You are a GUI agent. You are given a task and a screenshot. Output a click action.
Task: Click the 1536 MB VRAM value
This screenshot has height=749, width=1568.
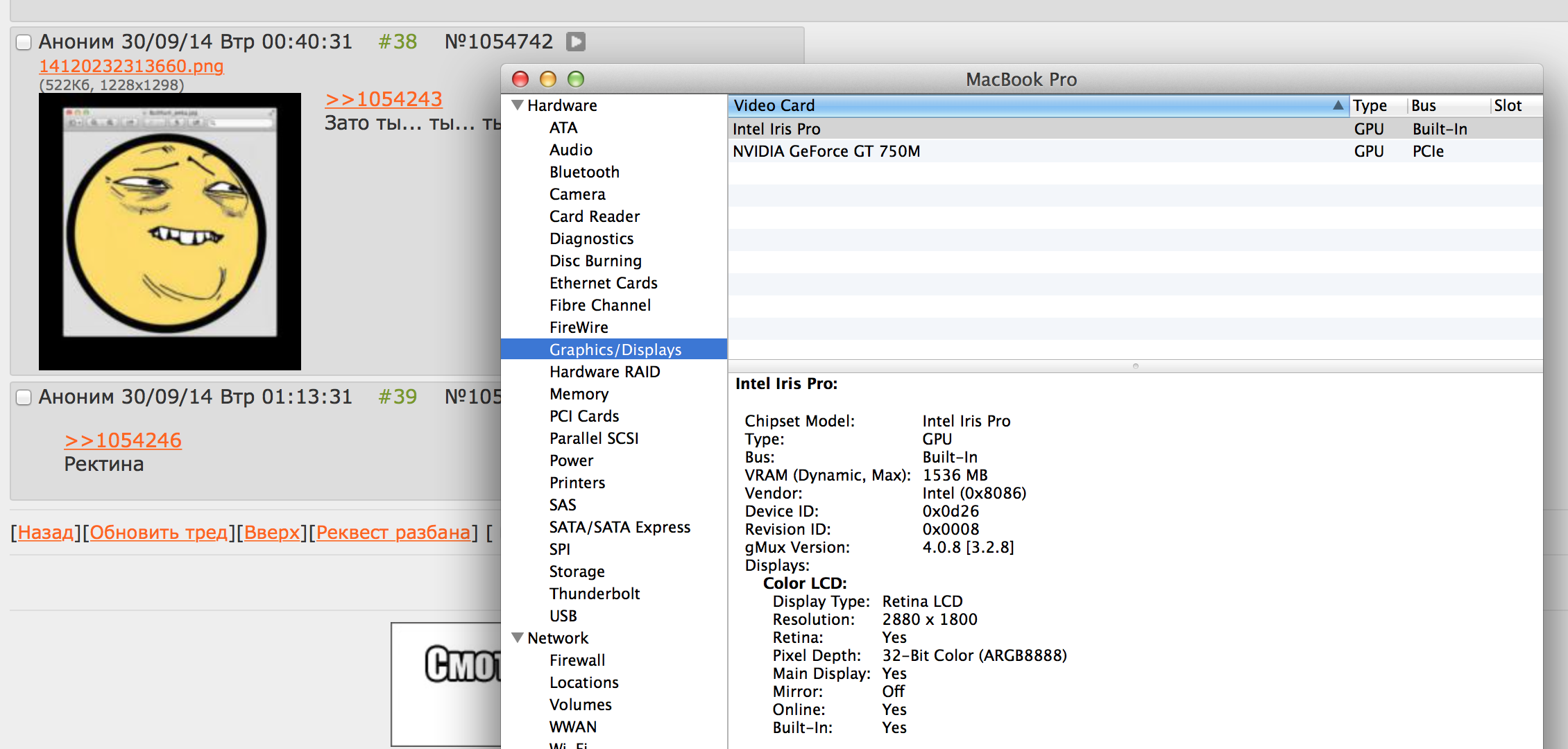pyautogui.click(x=955, y=475)
